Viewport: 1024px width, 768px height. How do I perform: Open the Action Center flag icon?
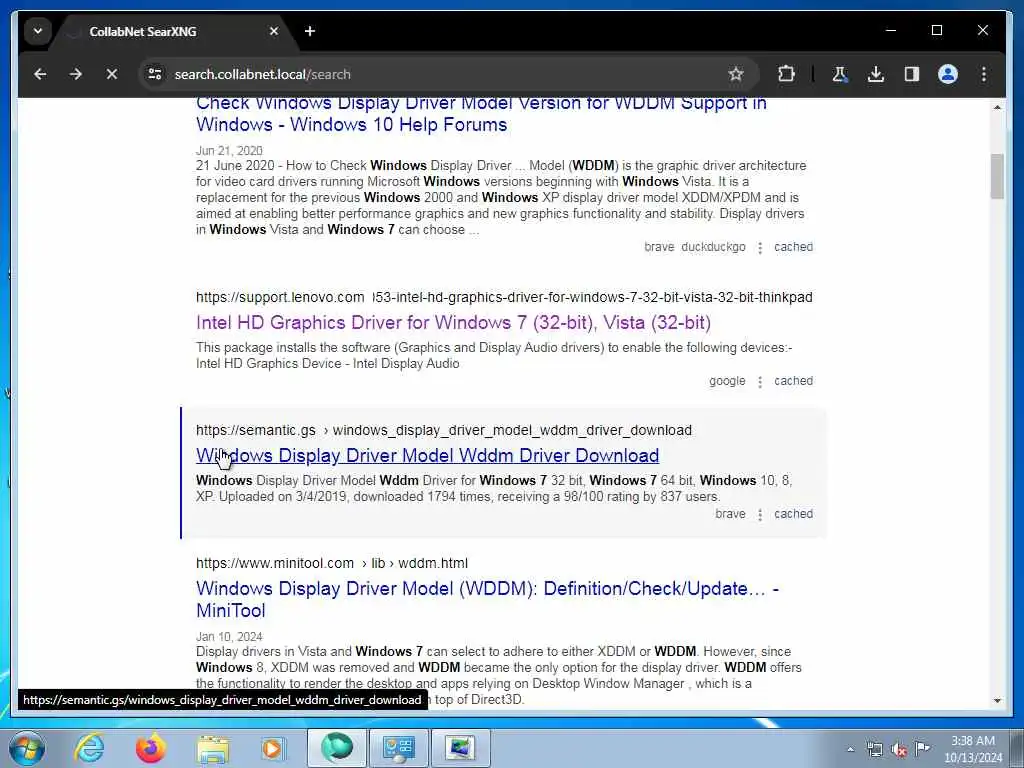tap(922, 749)
